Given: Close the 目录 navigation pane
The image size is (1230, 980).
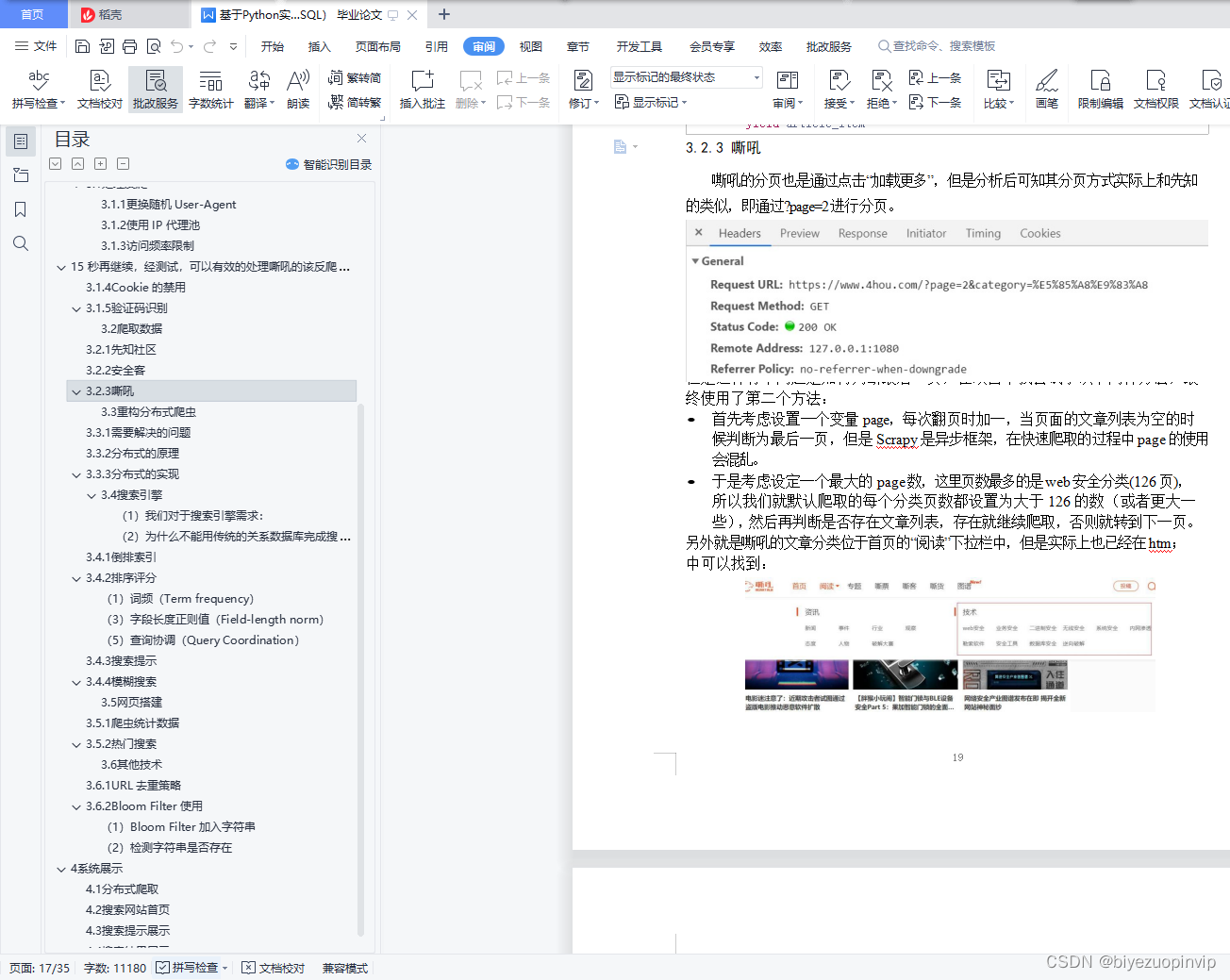Looking at the screenshot, I should pyautogui.click(x=361, y=139).
